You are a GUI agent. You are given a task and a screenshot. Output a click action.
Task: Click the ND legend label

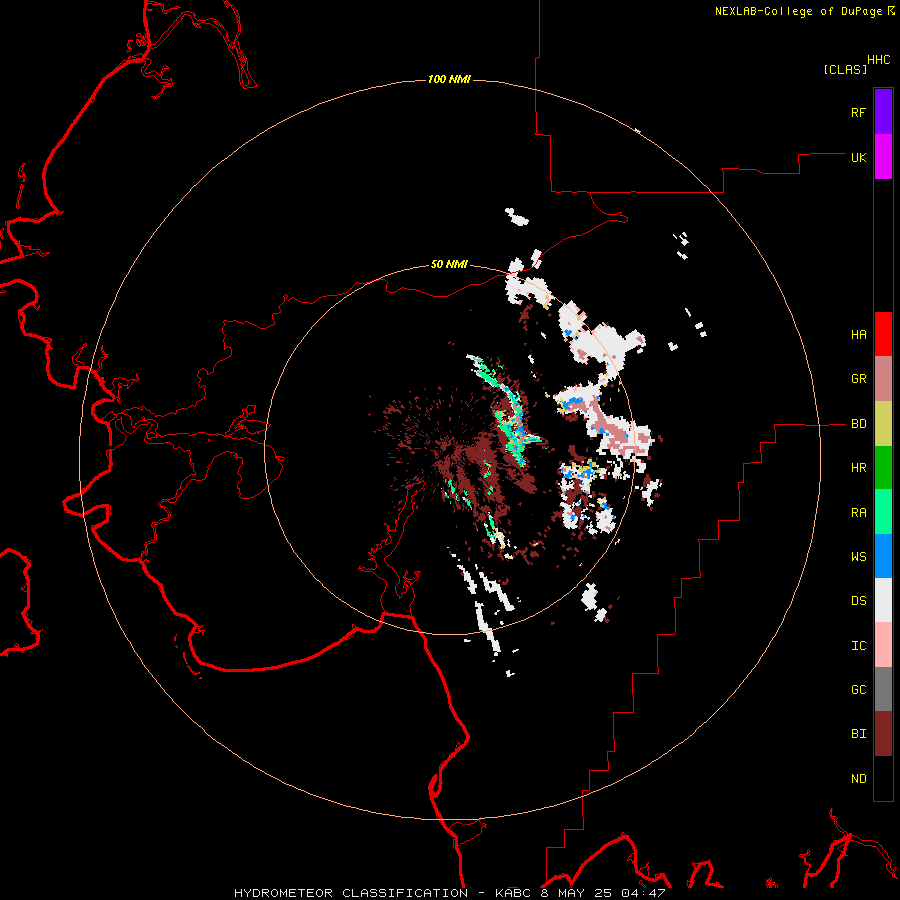click(x=858, y=779)
